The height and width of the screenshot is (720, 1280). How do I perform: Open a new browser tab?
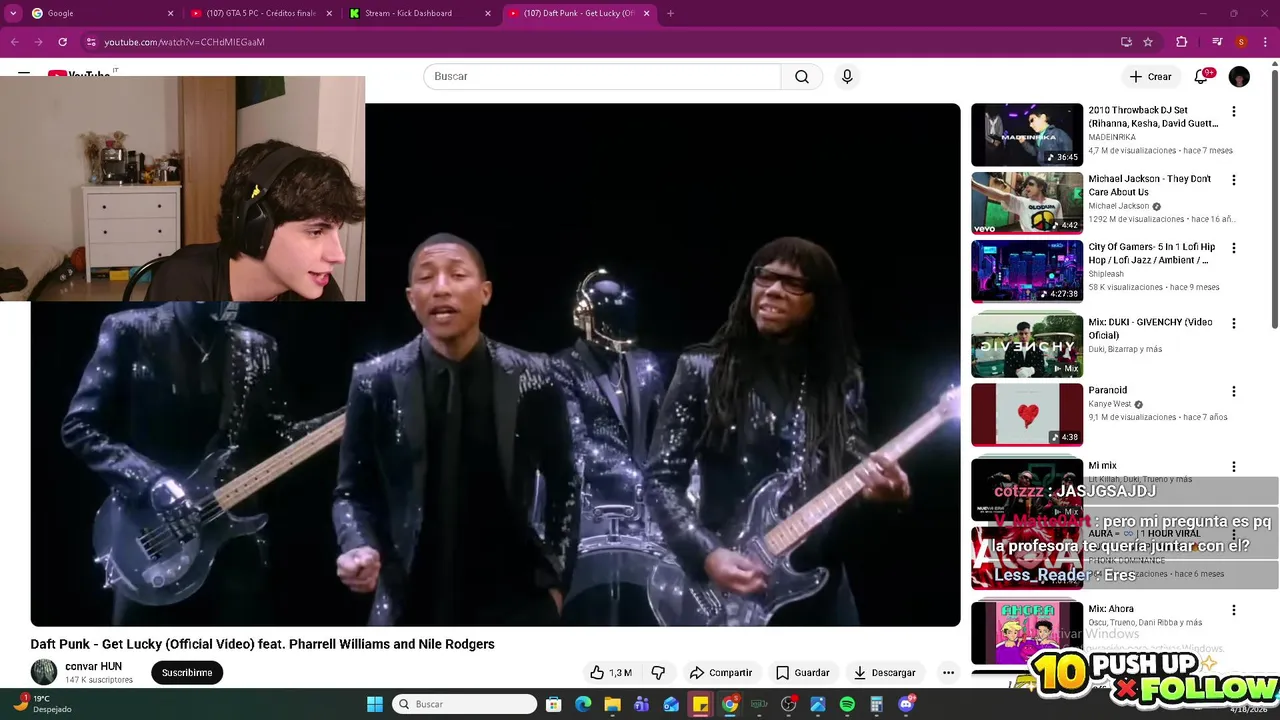click(x=670, y=13)
